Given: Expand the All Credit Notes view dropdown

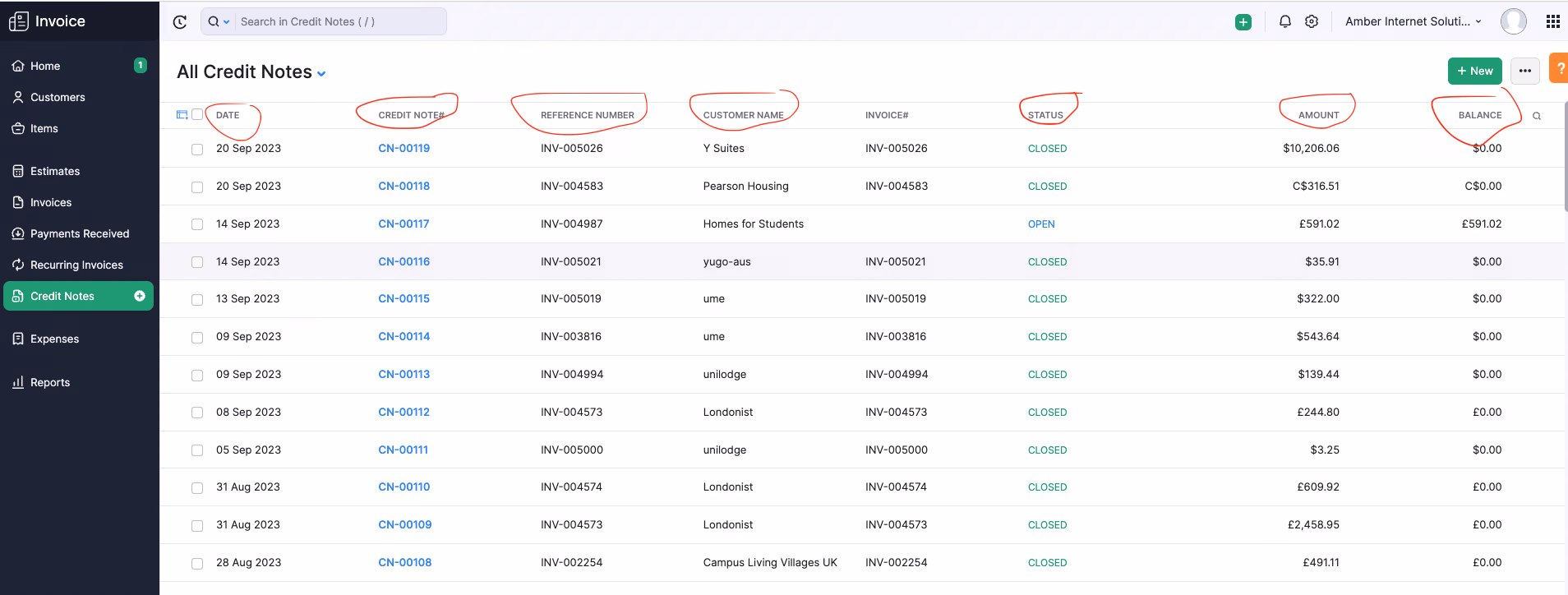Looking at the screenshot, I should click(x=321, y=74).
